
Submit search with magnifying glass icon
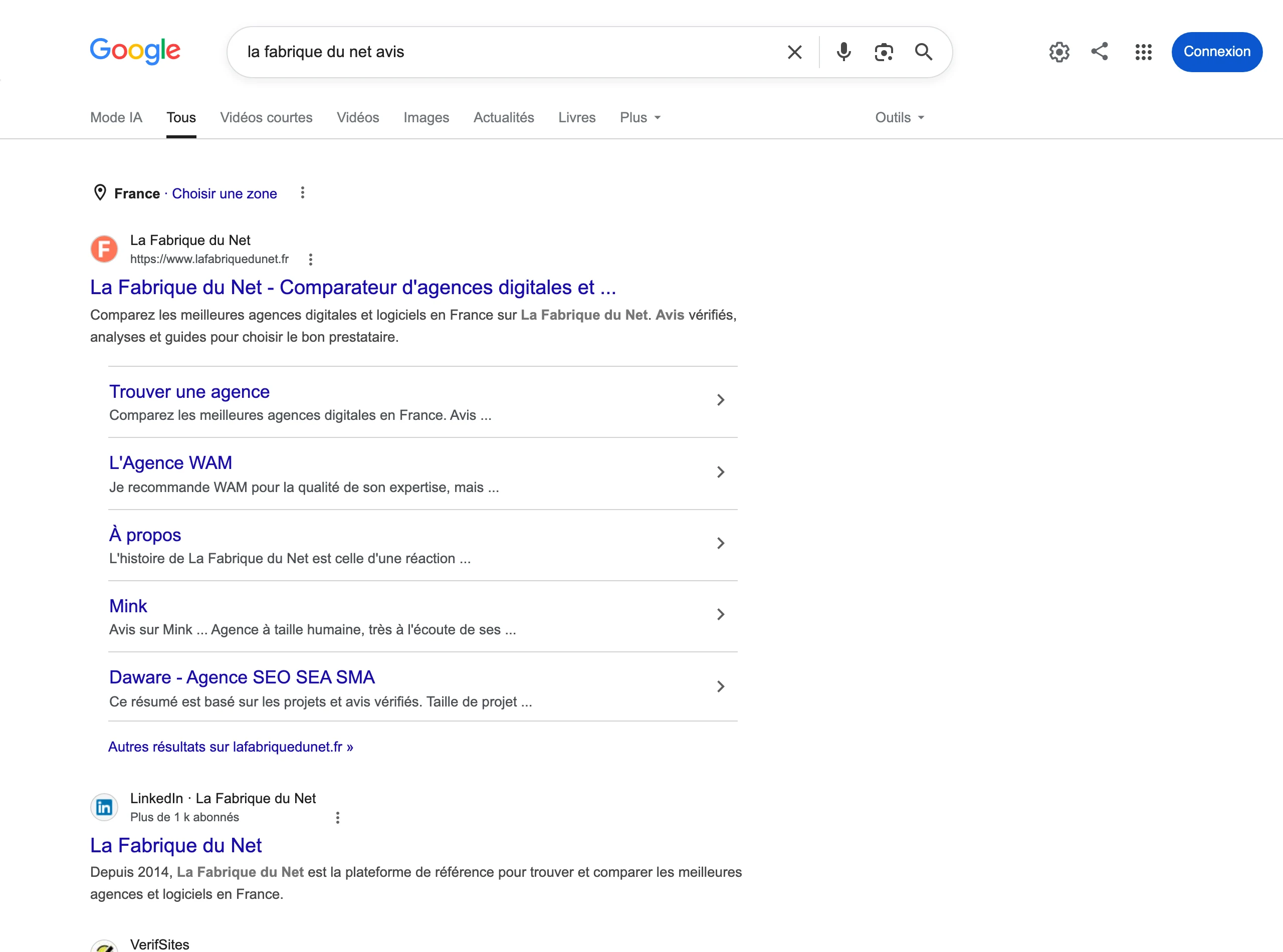pos(923,52)
